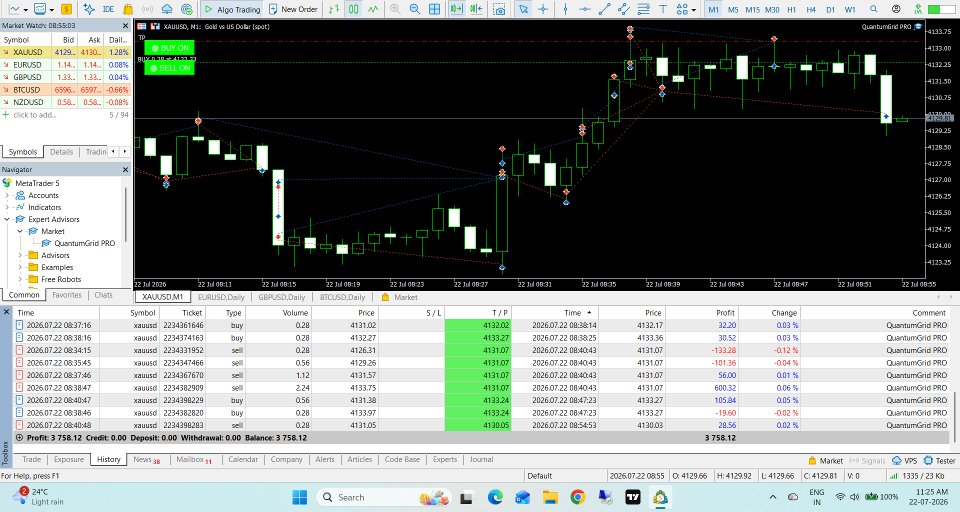
Task: Click the Market shopping bag toolbar icon
Action: pos(128,9)
